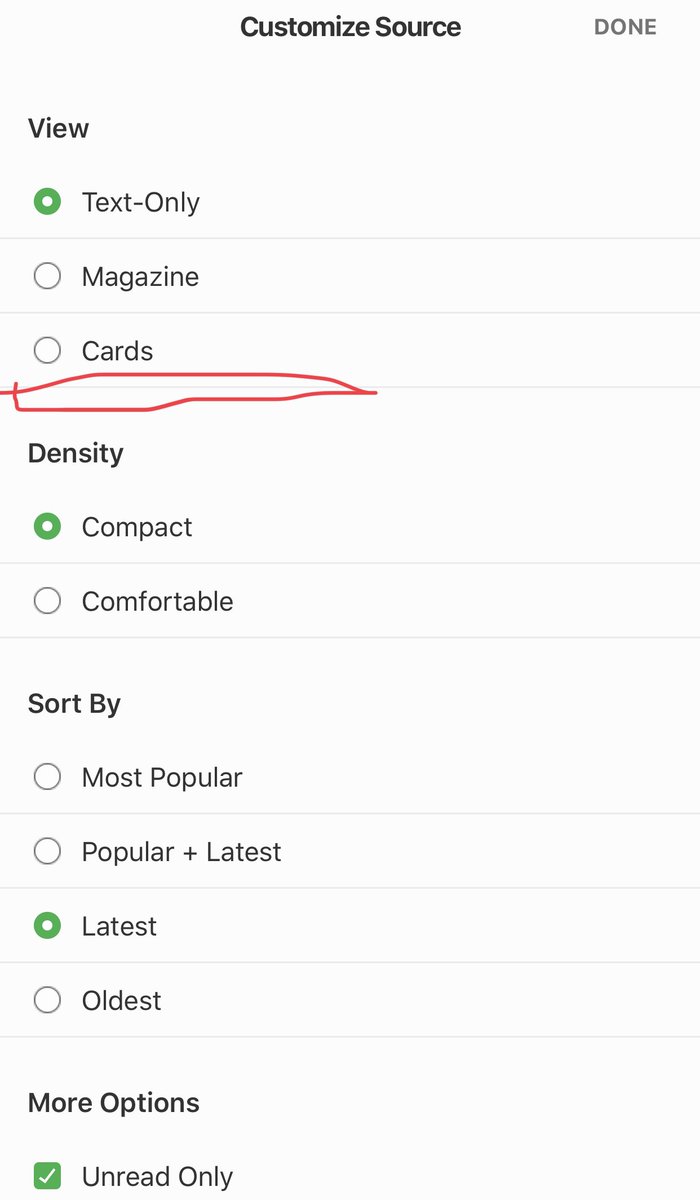Viewport: 700px width, 1200px height.
Task: Click the Density section heading
Action: (75, 453)
